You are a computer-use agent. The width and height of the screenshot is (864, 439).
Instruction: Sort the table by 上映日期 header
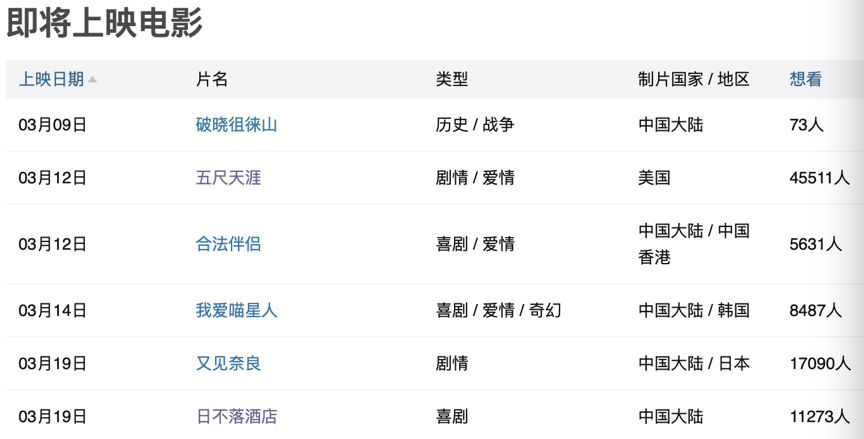click(51, 80)
